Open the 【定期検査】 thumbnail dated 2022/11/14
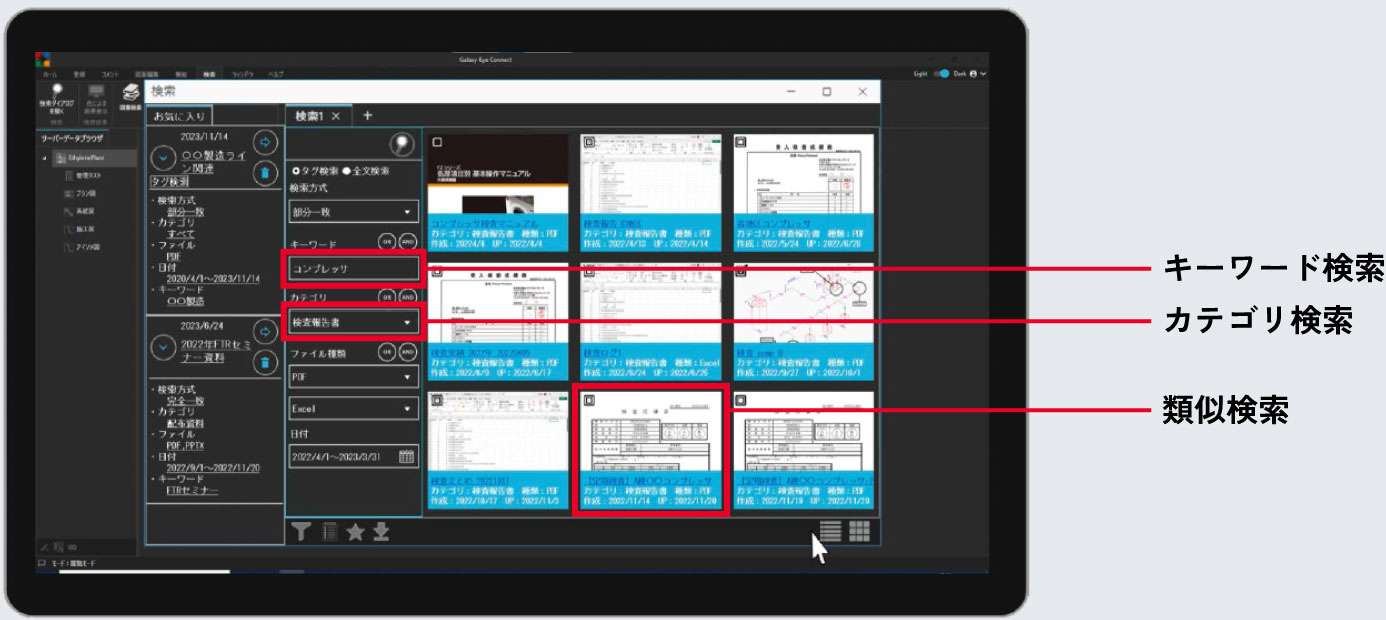The image size is (1386, 620). (651, 449)
